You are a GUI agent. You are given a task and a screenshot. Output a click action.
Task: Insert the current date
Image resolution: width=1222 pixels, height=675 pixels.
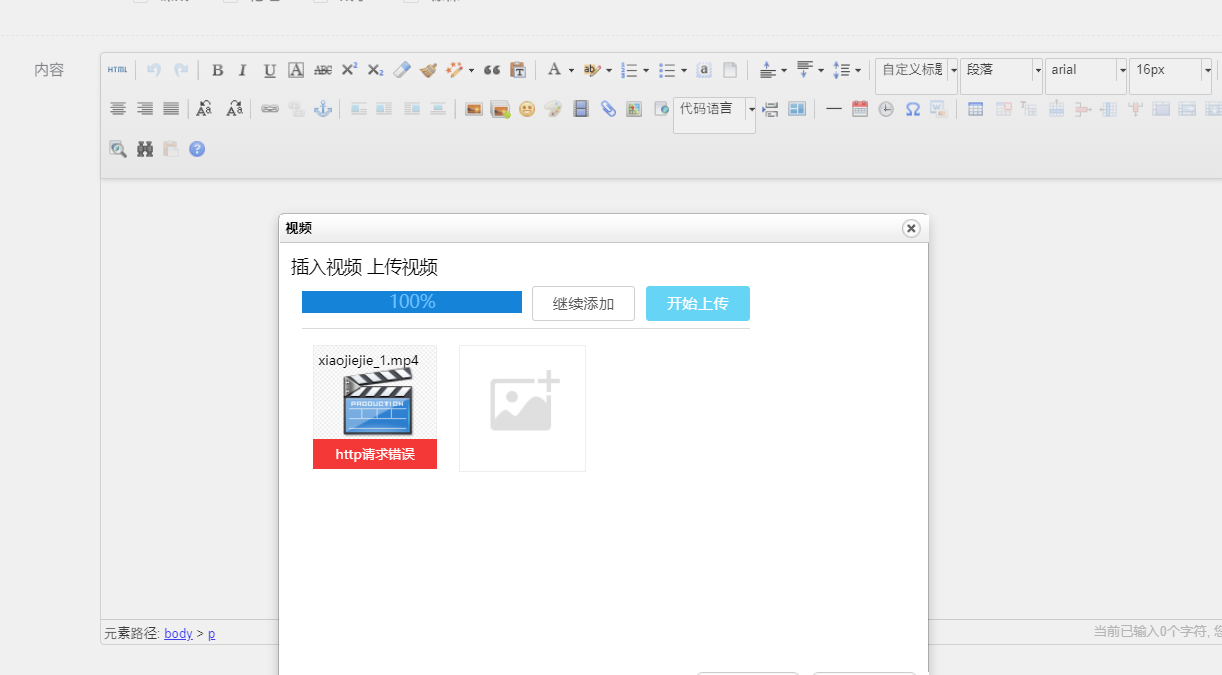(860, 109)
